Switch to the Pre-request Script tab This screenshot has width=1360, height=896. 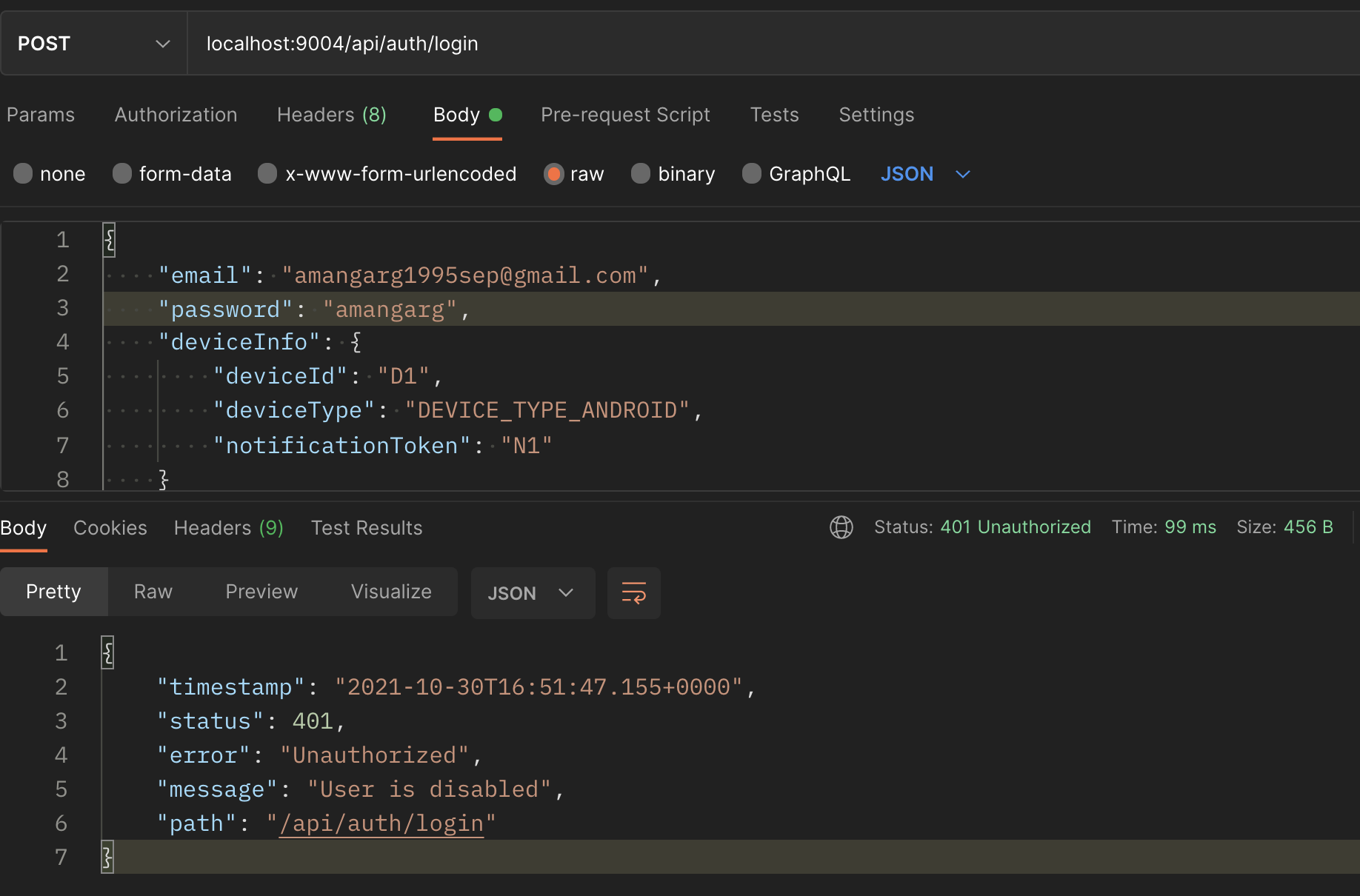point(625,115)
